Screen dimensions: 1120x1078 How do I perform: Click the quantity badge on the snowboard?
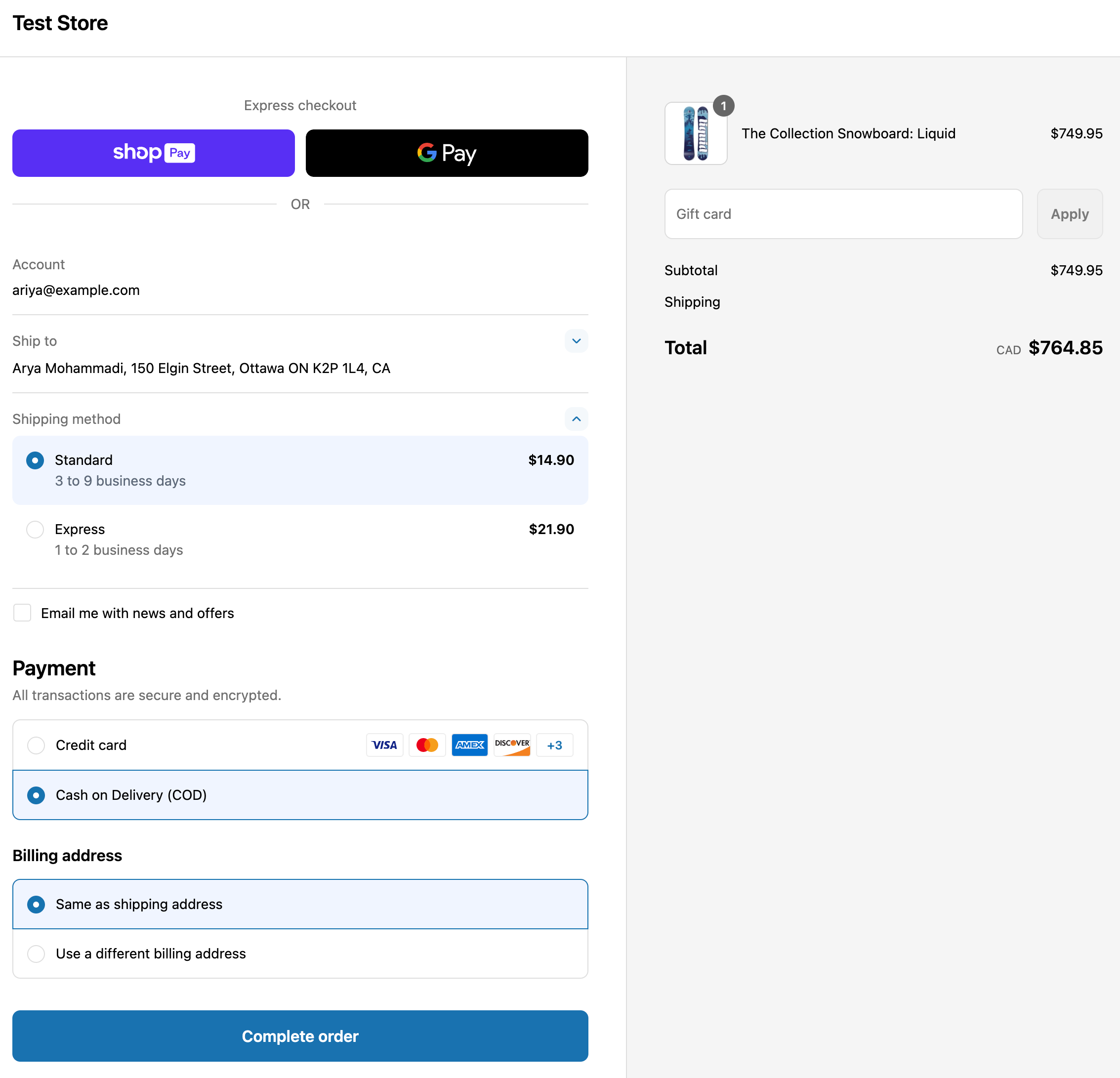(x=723, y=106)
